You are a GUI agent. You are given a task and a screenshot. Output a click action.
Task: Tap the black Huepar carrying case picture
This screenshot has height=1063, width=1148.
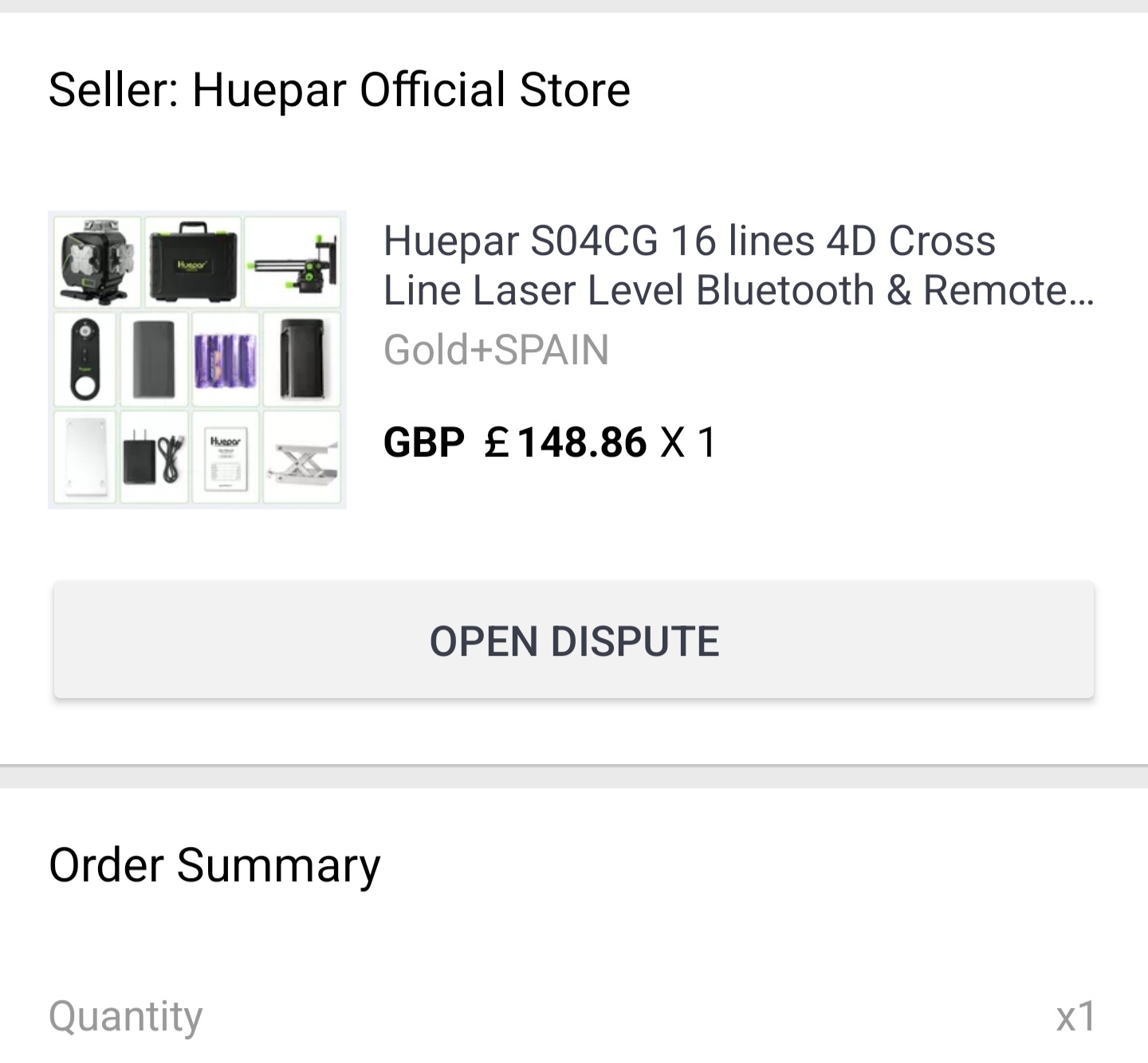click(192, 261)
